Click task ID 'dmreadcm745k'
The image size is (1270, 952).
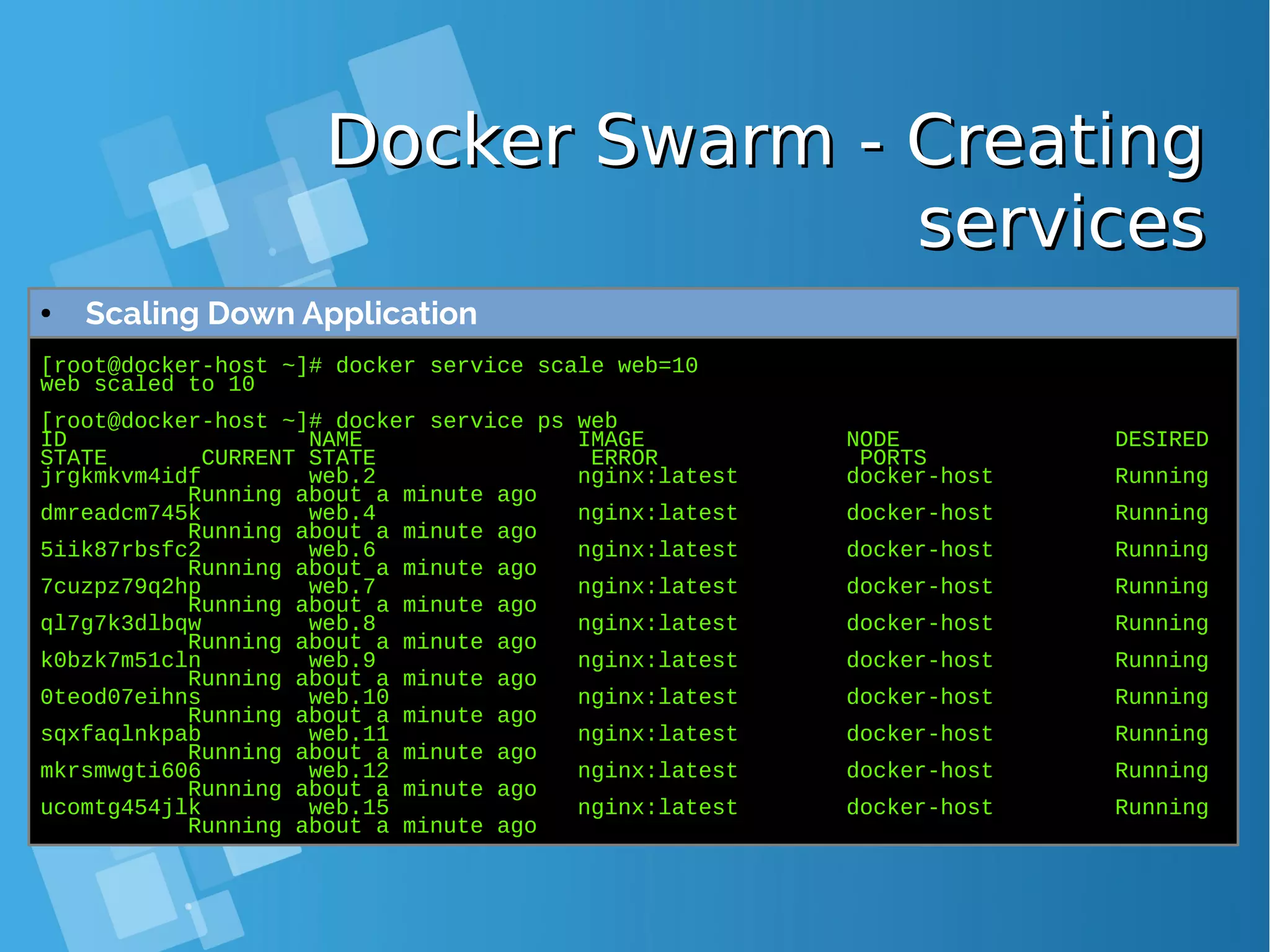(x=120, y=513)
